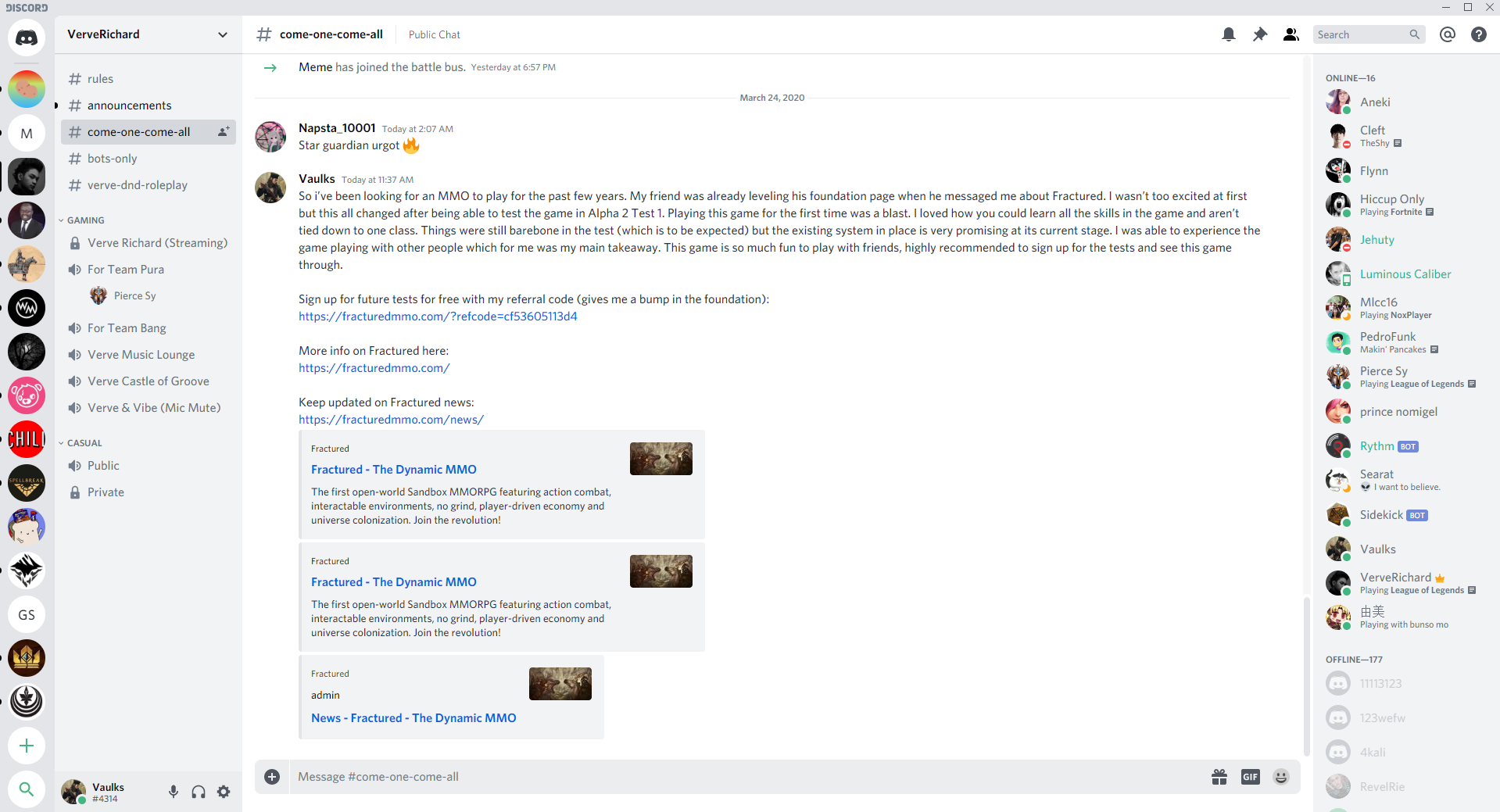1500x812 pixels.
Task: Open the pink pig server icon
Action: click(x=27, y=395)
